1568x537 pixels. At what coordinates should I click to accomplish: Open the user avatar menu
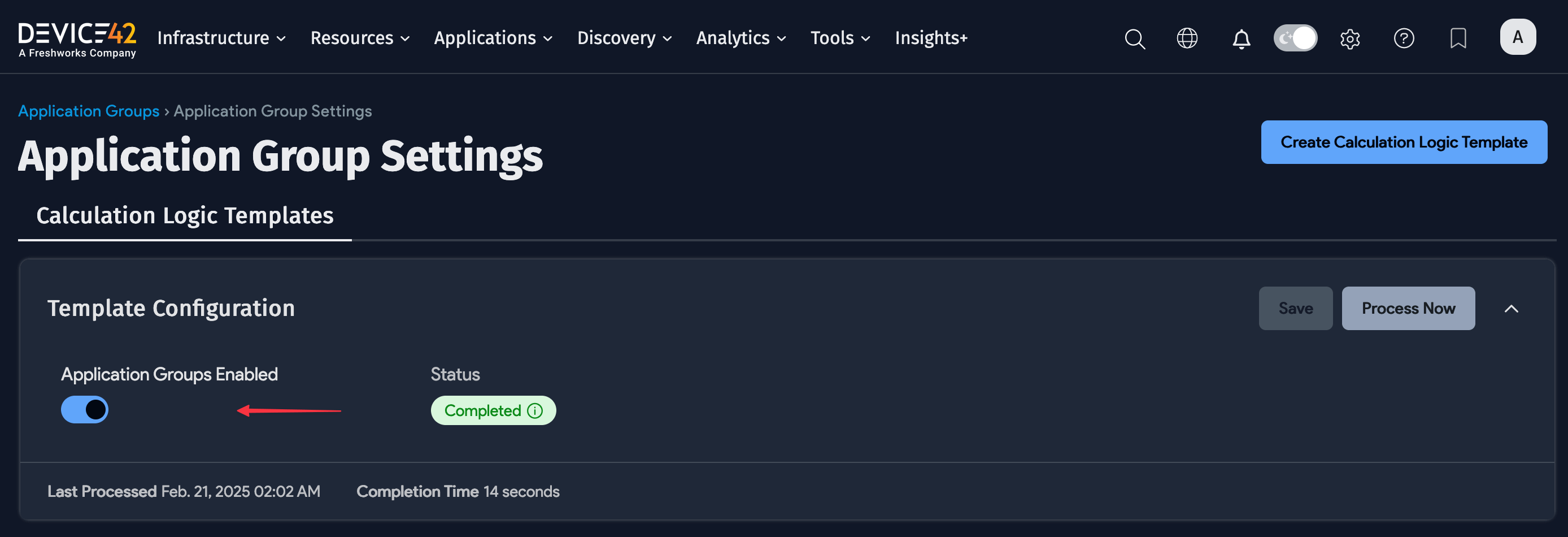1518,37
